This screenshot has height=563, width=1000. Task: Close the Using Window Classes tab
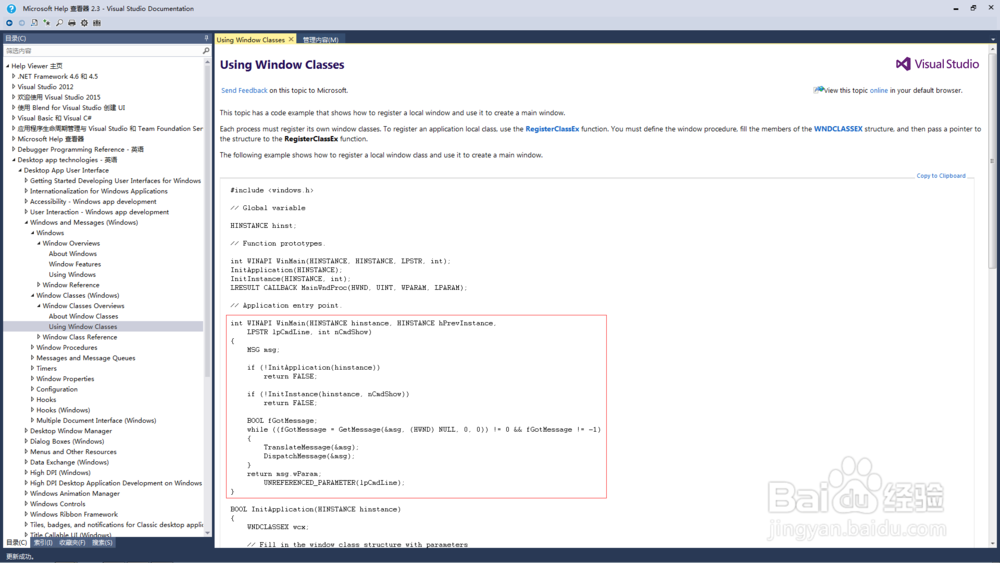291,40
